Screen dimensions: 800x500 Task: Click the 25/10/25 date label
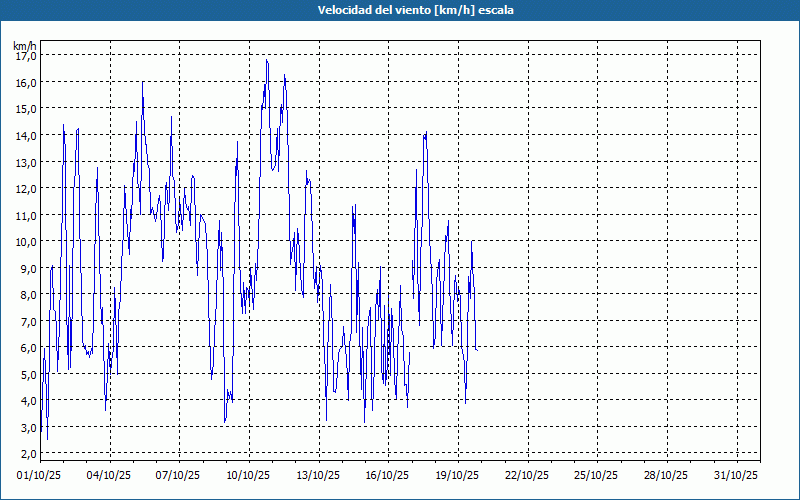pyautogui.click(x=597, y=475)
